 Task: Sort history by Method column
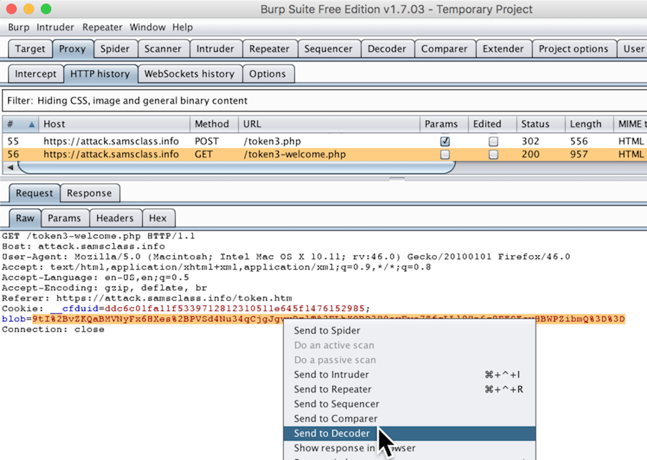[x=214, y=124]
